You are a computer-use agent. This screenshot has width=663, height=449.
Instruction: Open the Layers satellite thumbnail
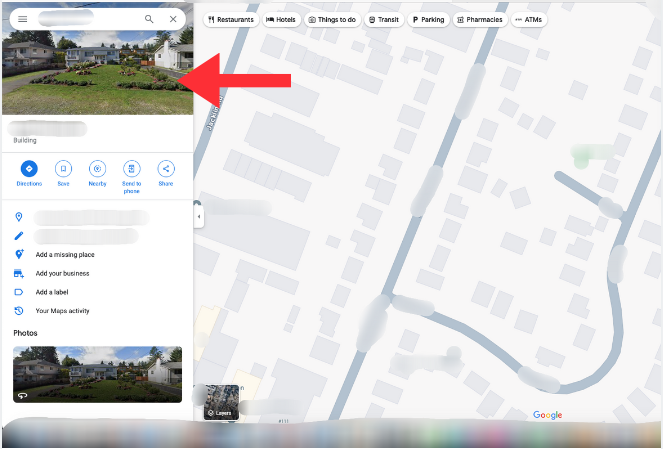point(221,402)
